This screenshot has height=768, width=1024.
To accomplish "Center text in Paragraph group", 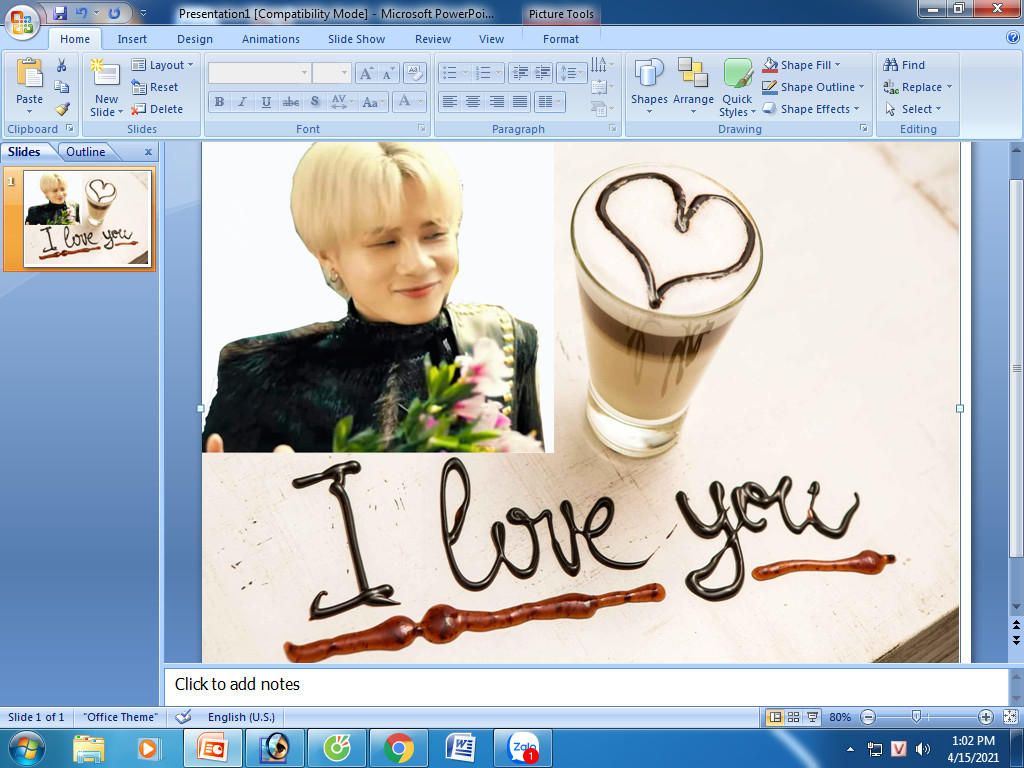I will point(473,101).
